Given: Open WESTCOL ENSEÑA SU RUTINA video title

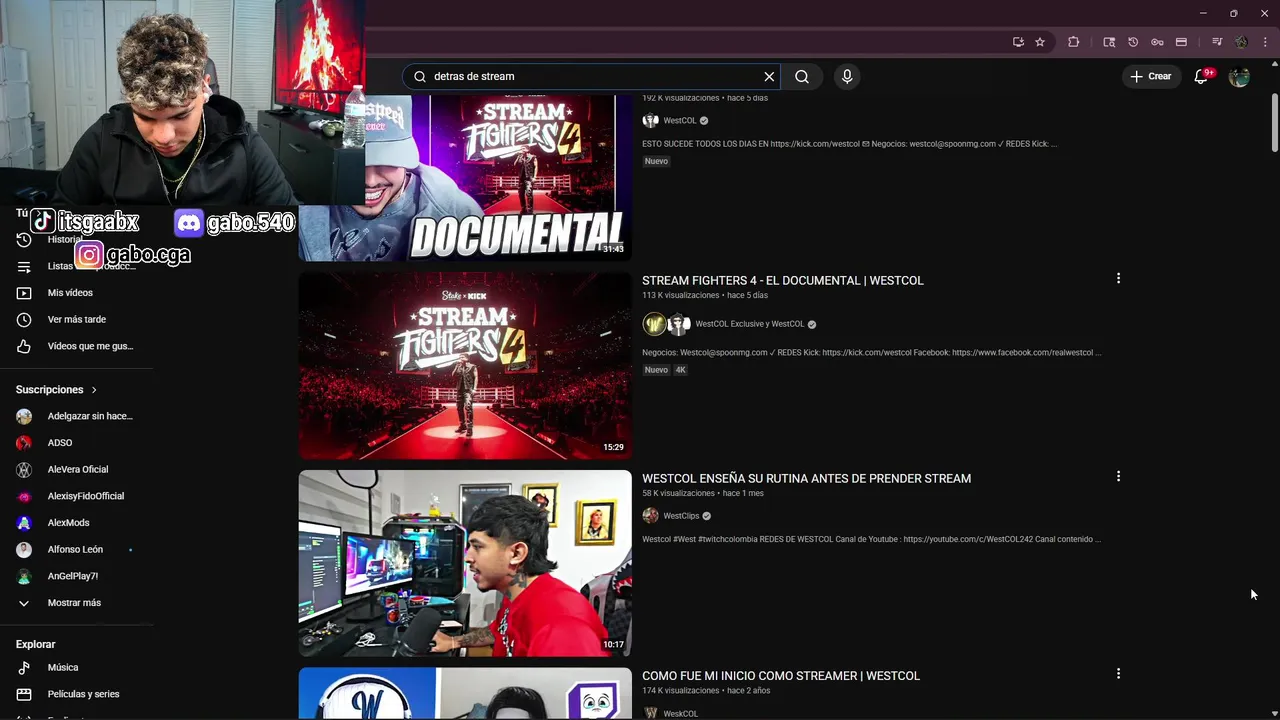Looking at the screenshot, I should (806, 479).
